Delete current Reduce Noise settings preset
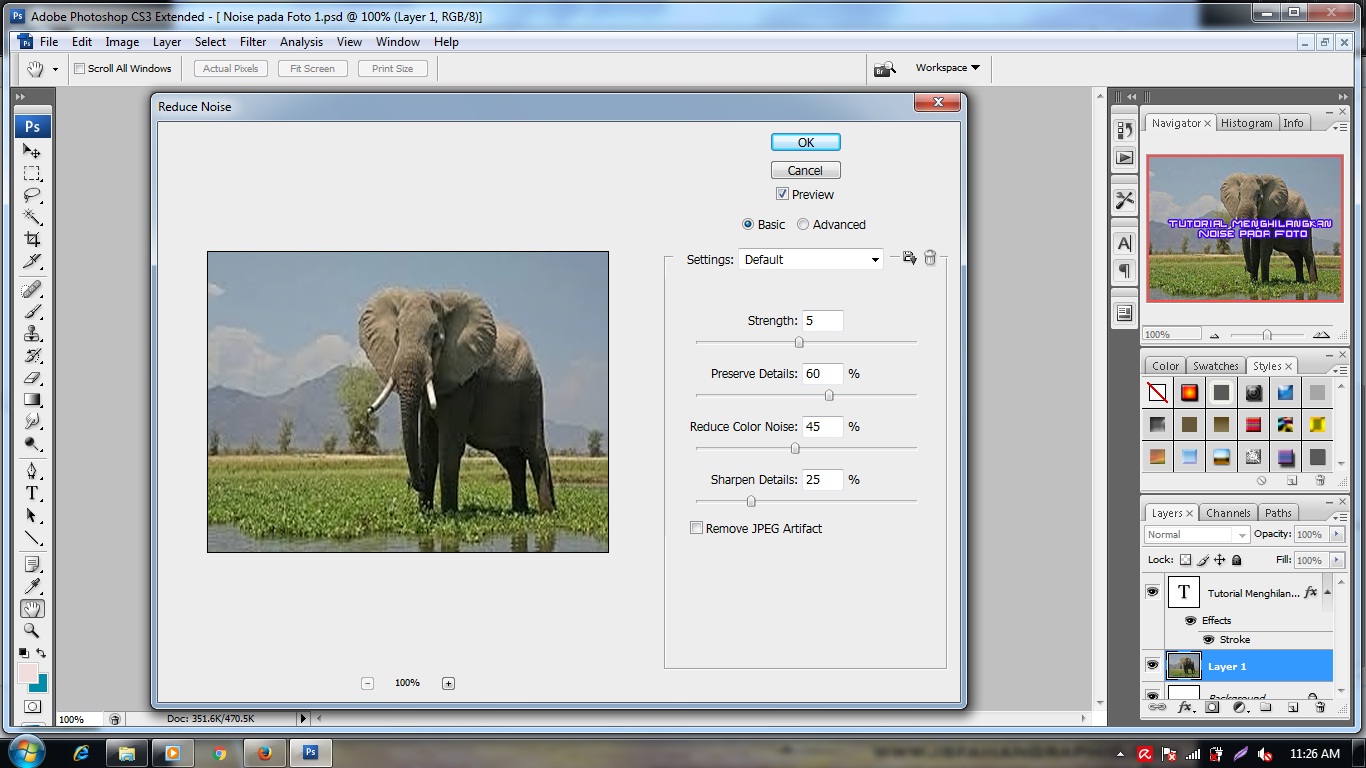 (x=930, y=258)
